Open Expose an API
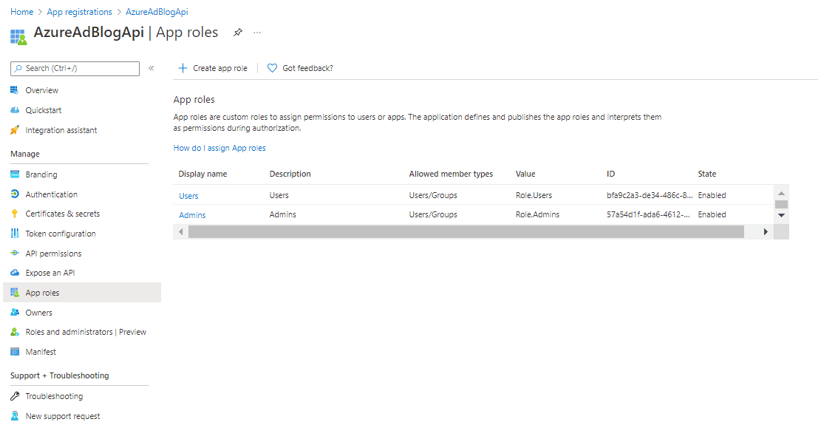This screenshot has width=818, height=439. click(50, 273)
